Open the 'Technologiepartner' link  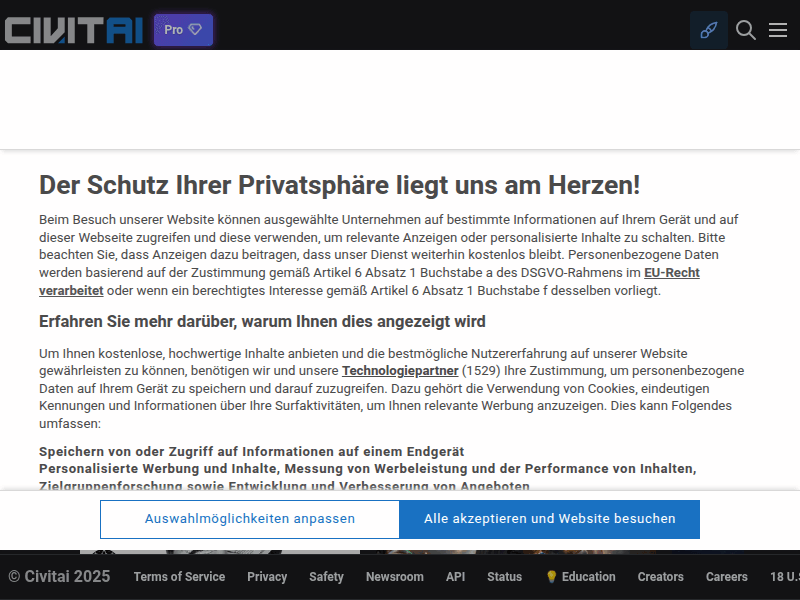(x=400, y=371)
